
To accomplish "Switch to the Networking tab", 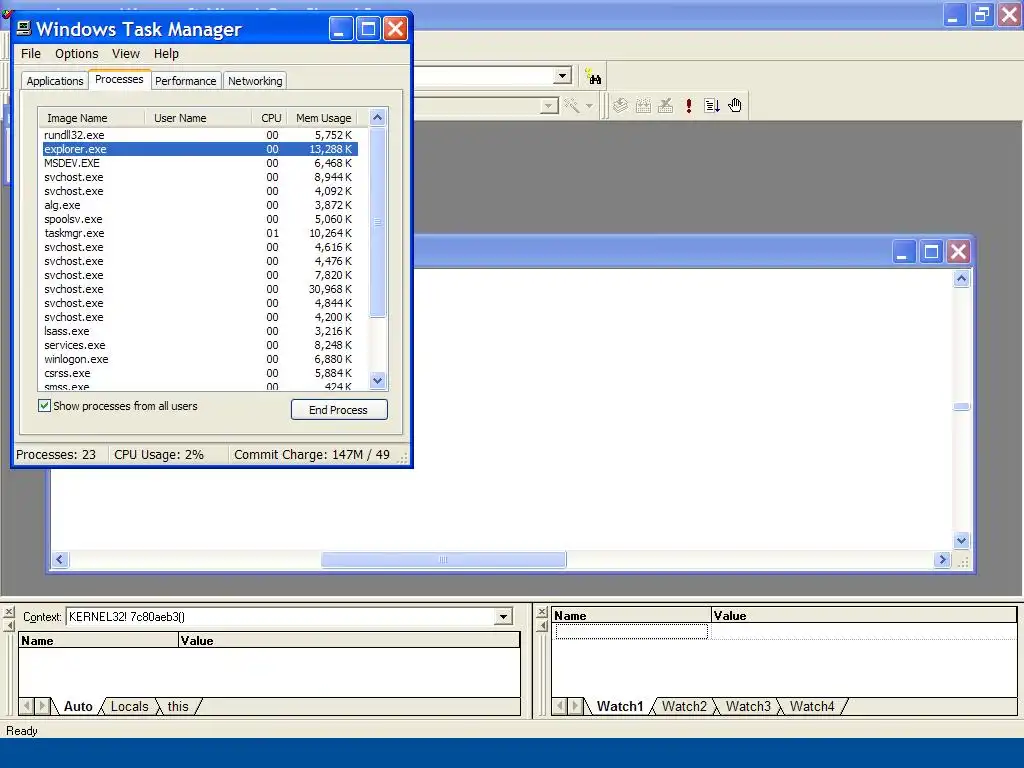I will pyautogui.click(x=255, y=81).
